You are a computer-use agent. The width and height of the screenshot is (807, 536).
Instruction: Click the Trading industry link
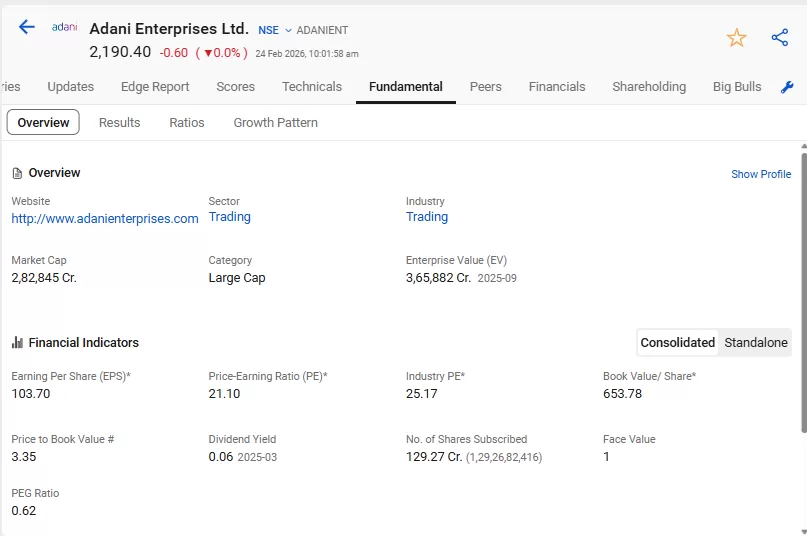click(x=427, y=217)
